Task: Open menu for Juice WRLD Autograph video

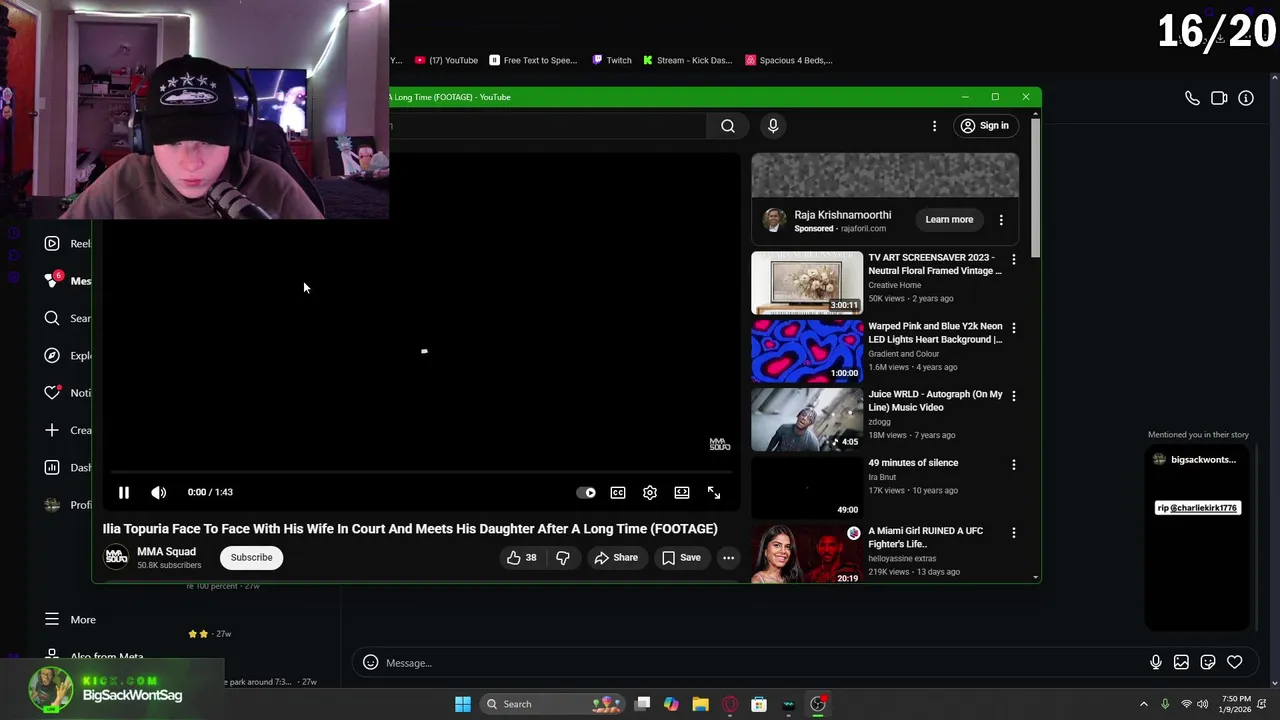Action: tap(1013, 396)
